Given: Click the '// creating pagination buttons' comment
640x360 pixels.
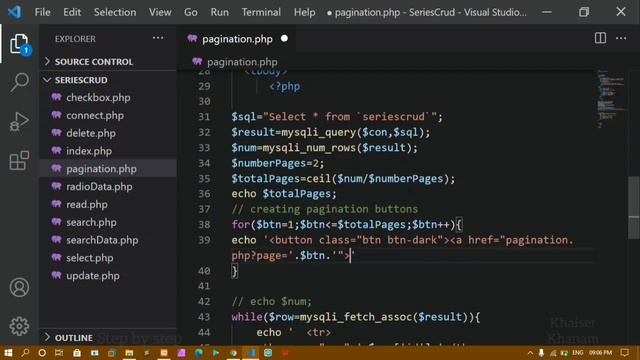Looking at the screenshot, I should [324, 209].
